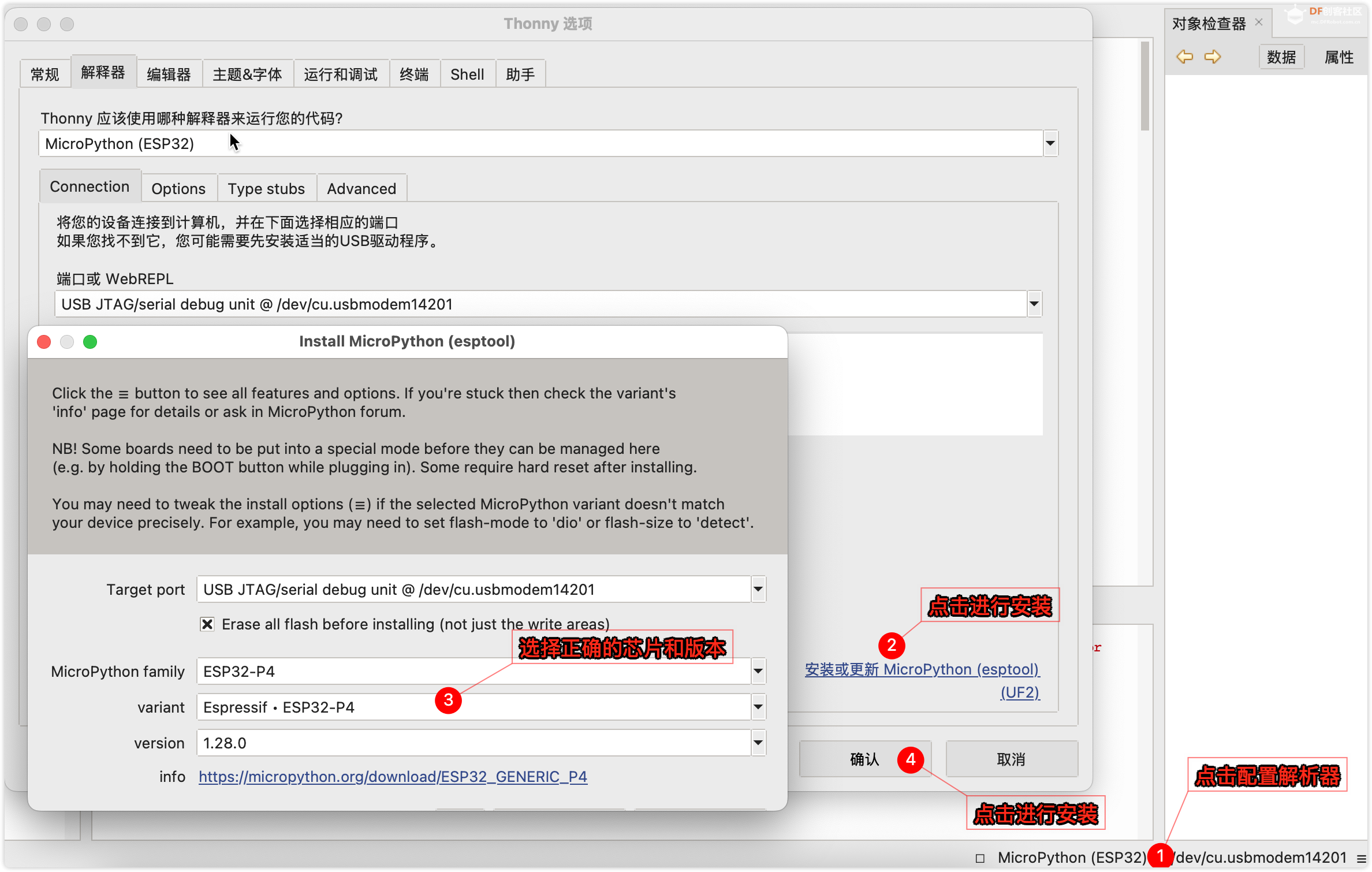Click the 取消 button
This screenshot has height=872, width=1372.
point(1011,758)
